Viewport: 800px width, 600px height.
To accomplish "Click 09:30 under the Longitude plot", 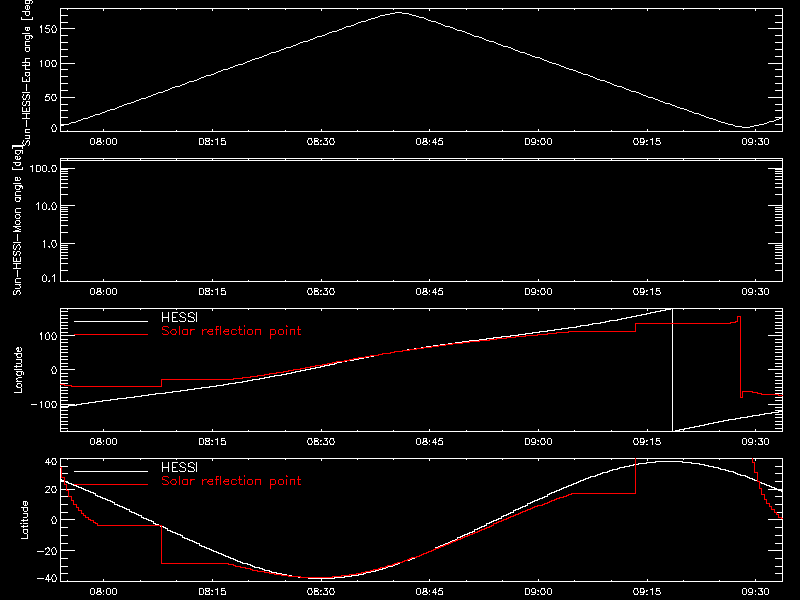I will coord(756,442).
